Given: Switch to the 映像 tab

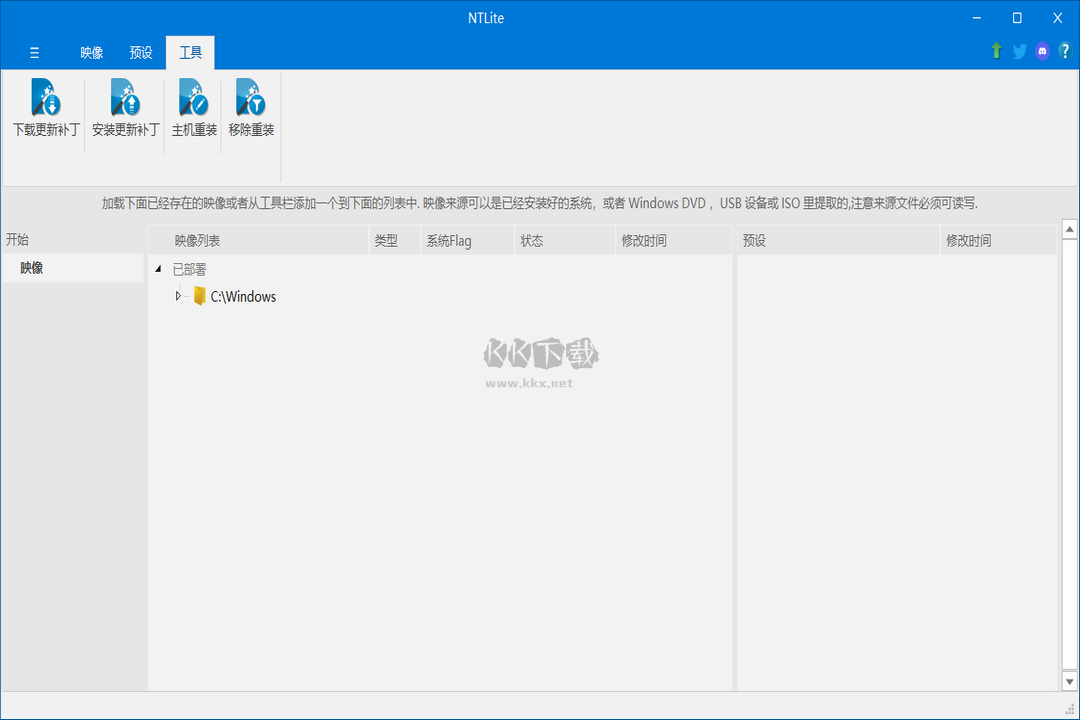Looking at the screenshot, I should pyautogui.click(x=91, y=52).
